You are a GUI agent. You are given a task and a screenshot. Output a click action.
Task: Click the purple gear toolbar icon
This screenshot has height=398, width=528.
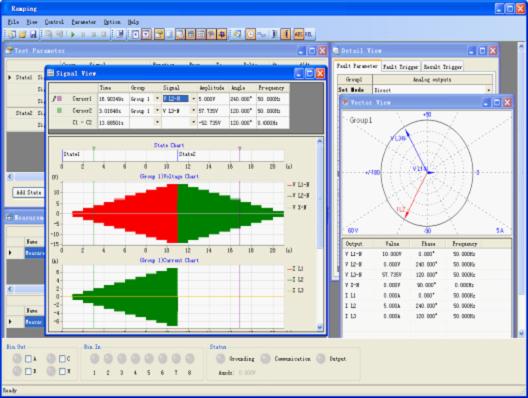click(222, 34)
